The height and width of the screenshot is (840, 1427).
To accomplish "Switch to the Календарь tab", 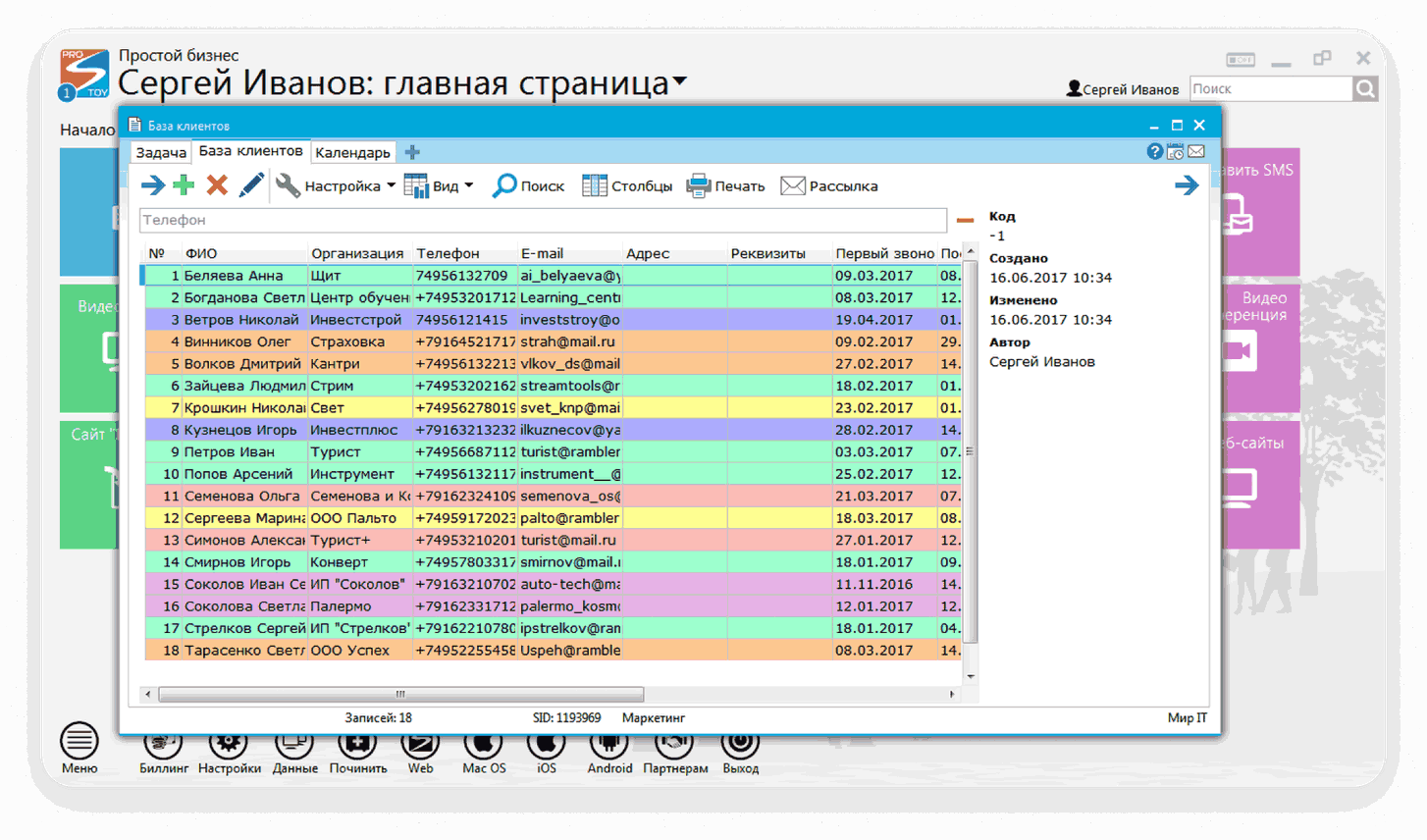I will (353, 152).
